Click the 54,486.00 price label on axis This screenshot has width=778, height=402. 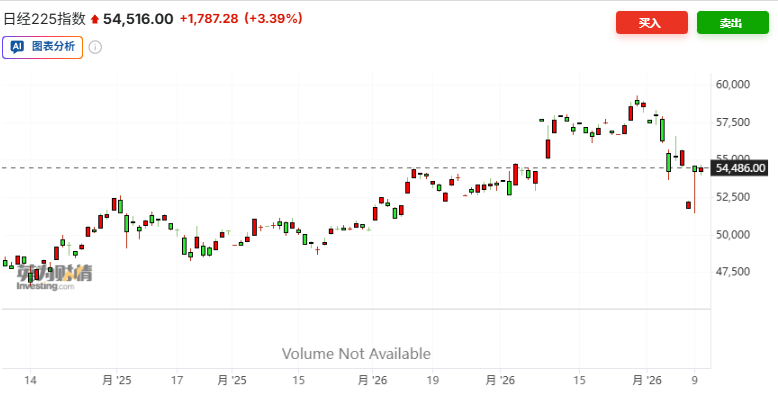740,168
